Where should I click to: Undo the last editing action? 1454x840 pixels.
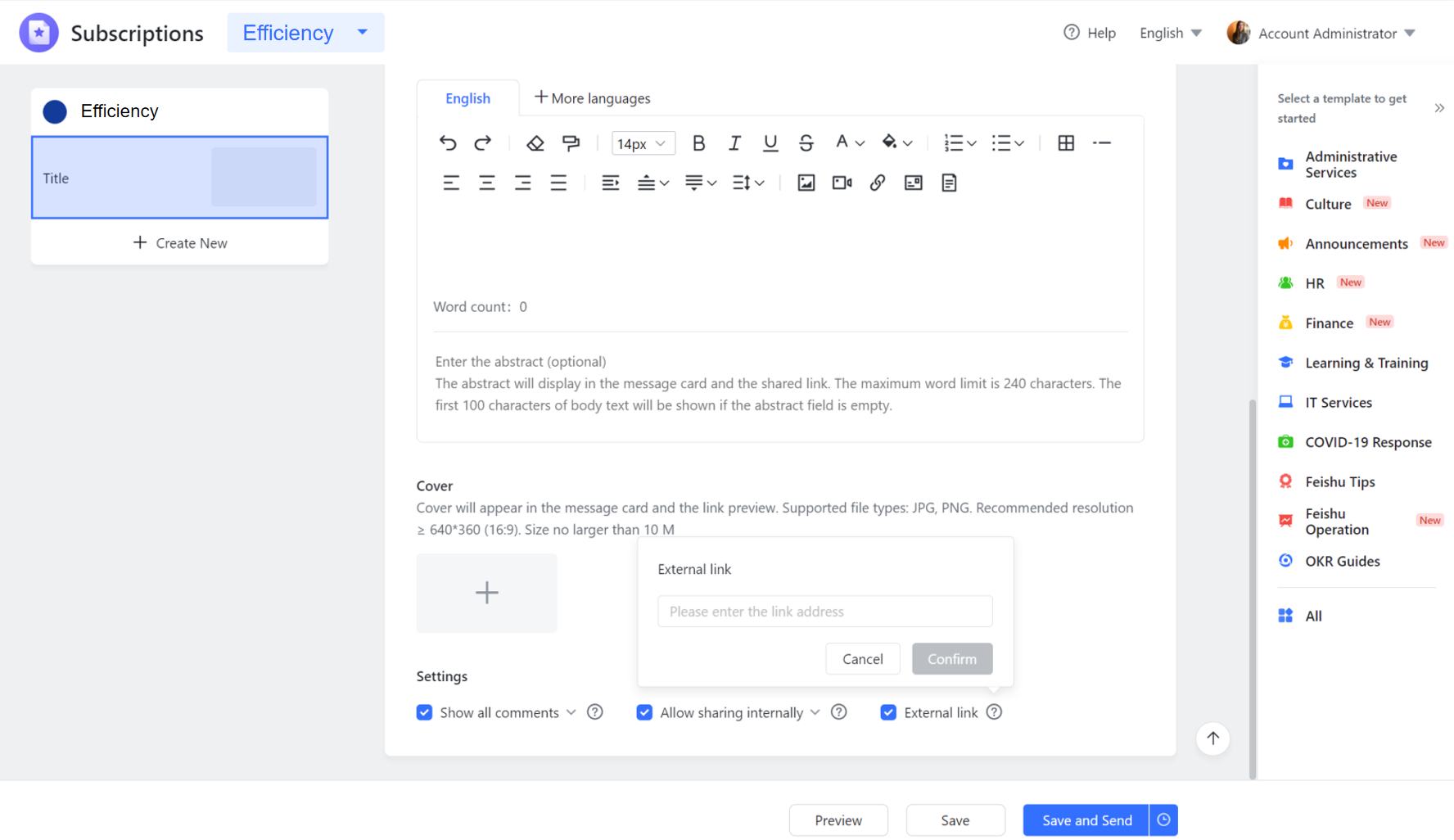(x=448, y=142)
